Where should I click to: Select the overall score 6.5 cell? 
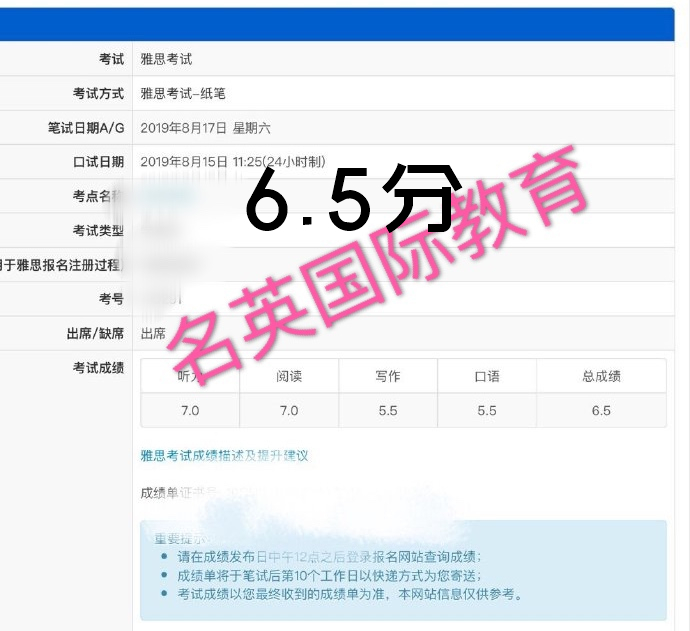coord(601,411)
